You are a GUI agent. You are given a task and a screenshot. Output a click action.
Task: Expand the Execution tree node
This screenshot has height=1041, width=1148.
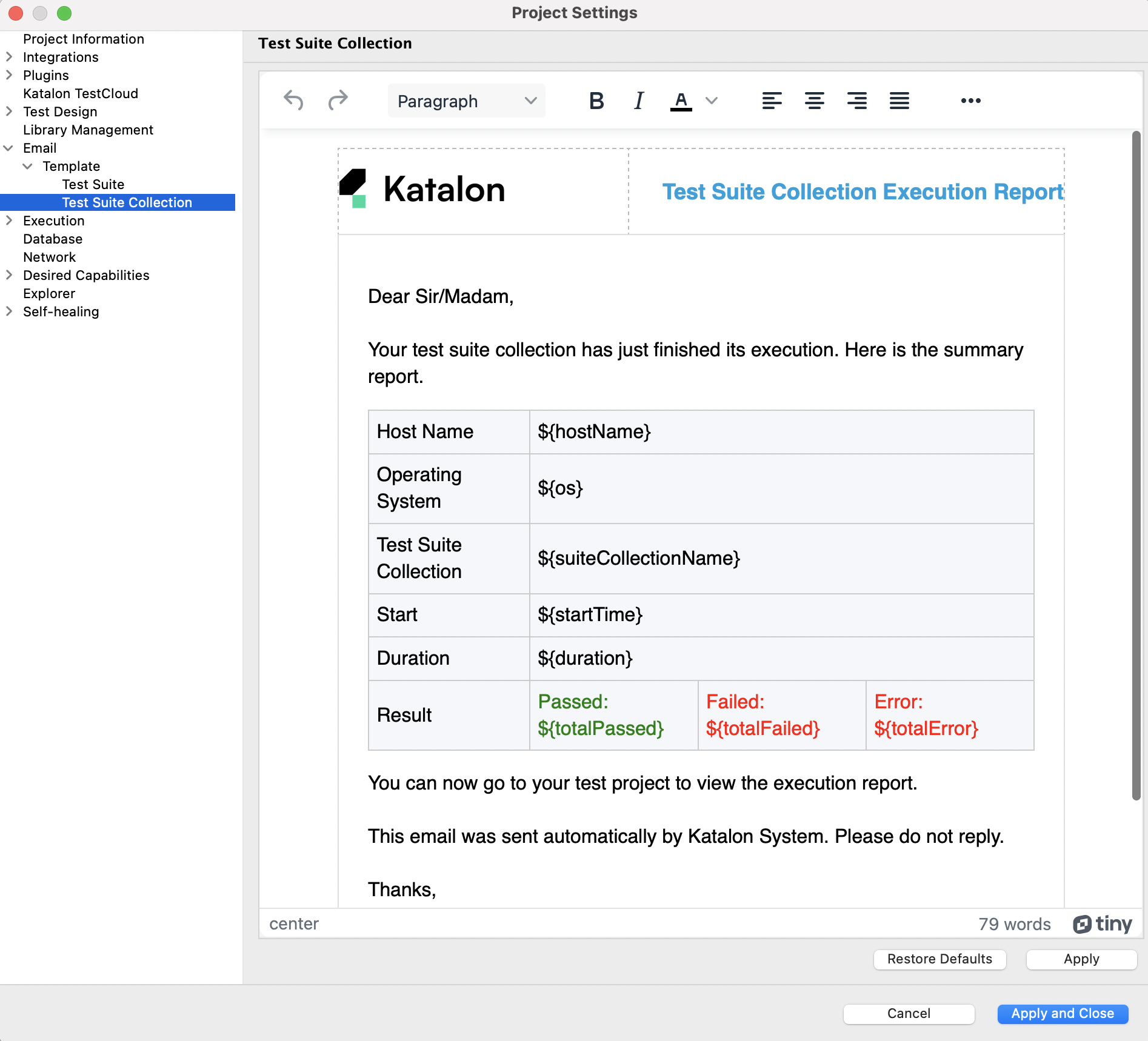coord(9,221)
